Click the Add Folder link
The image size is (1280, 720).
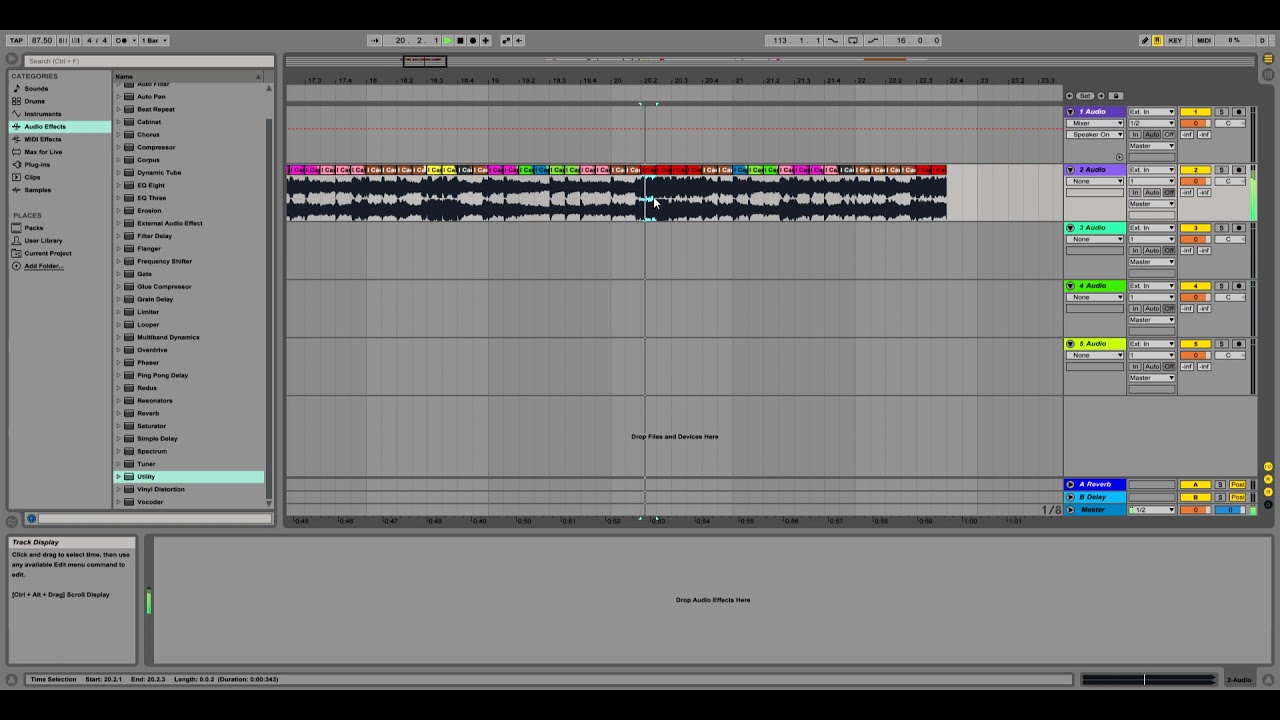[43, 266]
